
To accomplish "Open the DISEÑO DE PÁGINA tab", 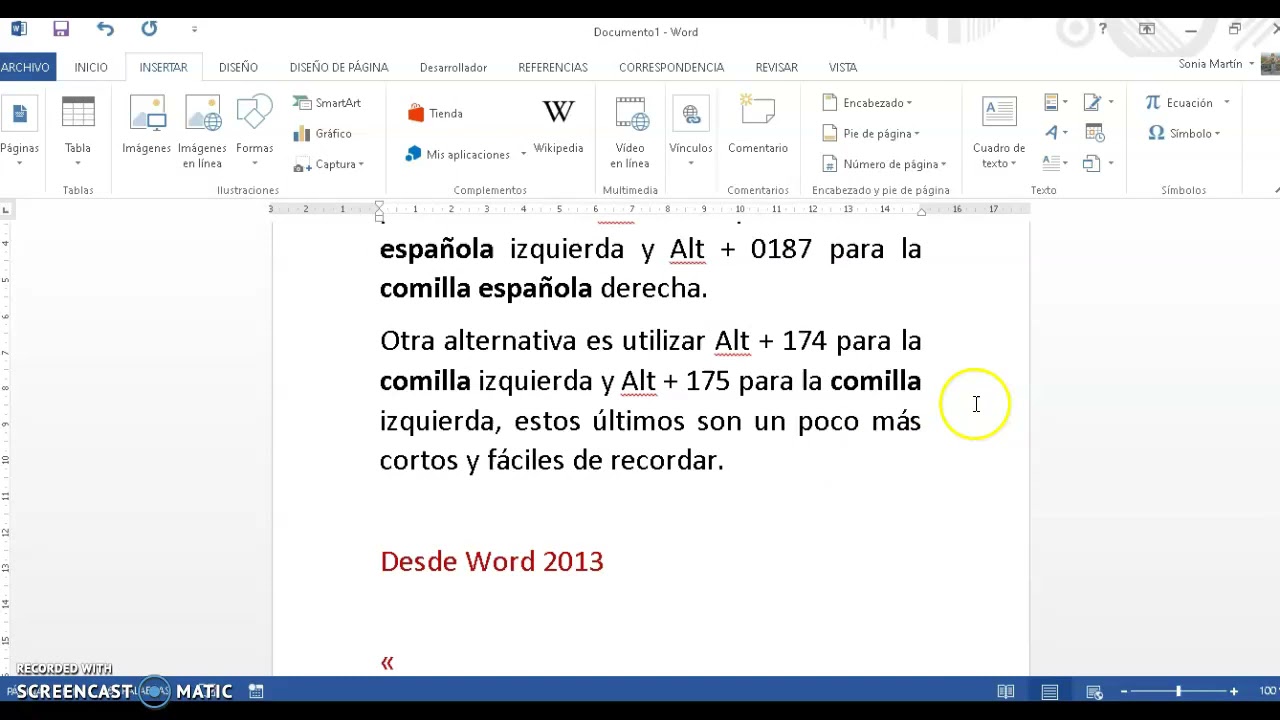I will coord(339,67).
